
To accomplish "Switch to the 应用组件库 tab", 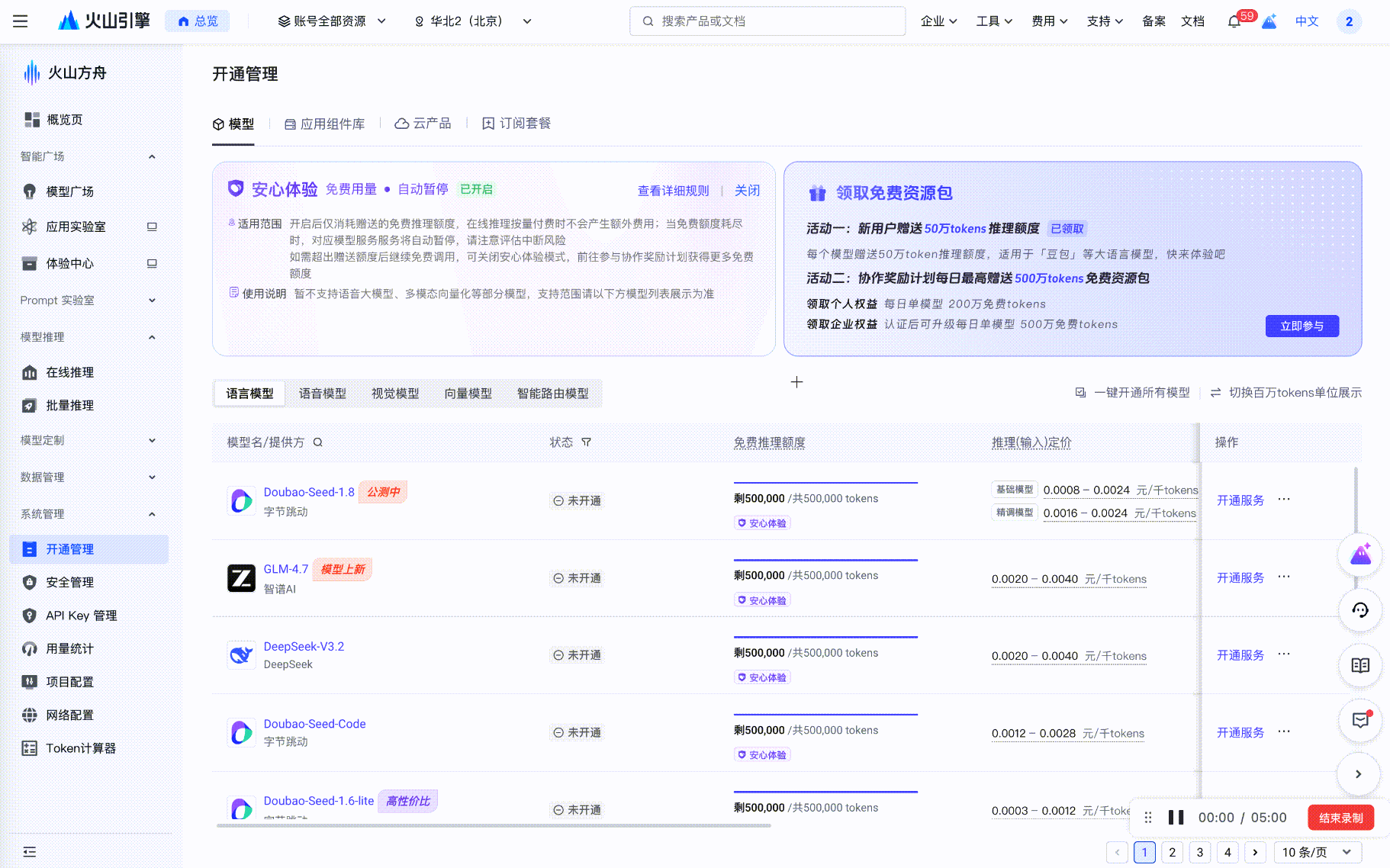I will coord(324,124).
